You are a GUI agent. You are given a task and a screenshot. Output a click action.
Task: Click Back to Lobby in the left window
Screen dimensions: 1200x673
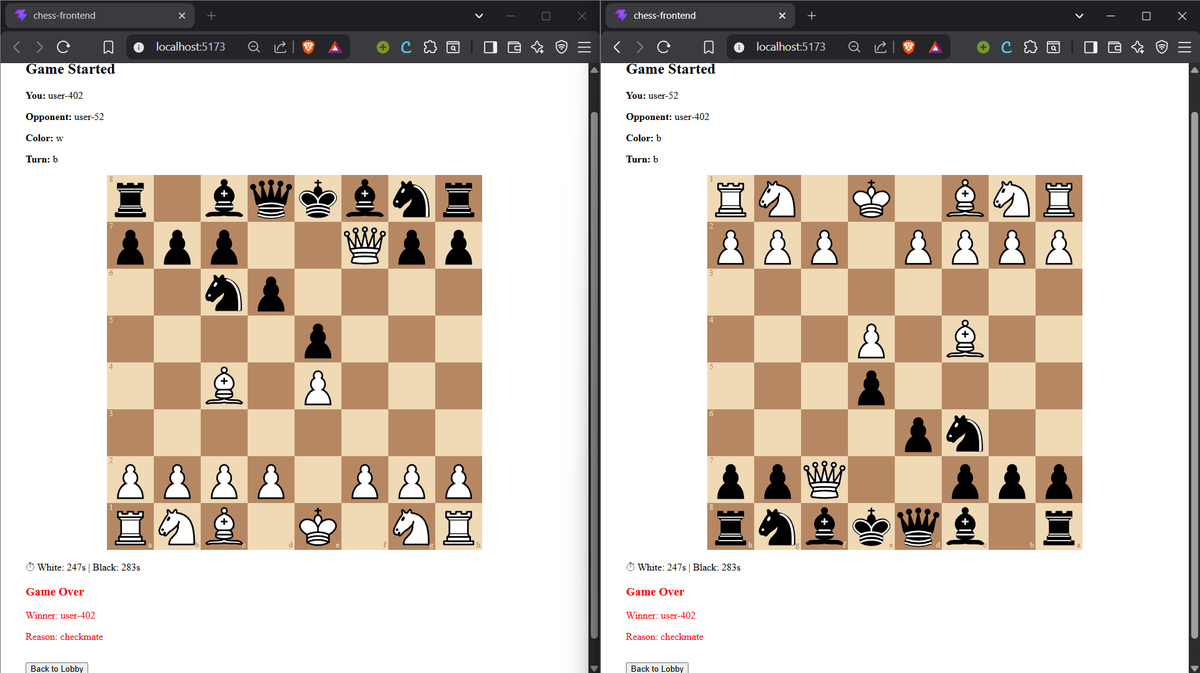[57, 667]
